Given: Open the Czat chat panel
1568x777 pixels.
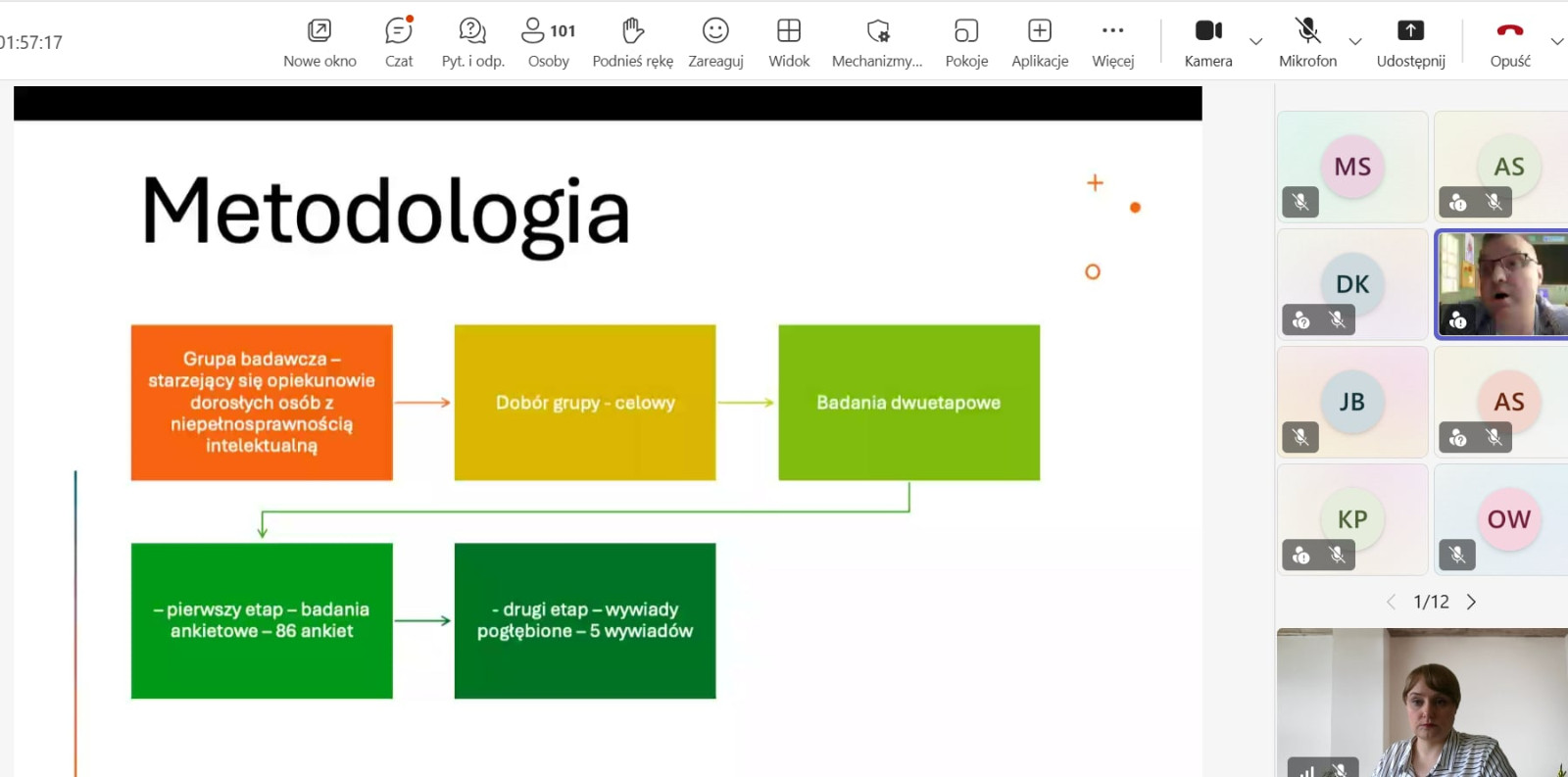Looking at the screenshot, I should [x=399, y=41].
